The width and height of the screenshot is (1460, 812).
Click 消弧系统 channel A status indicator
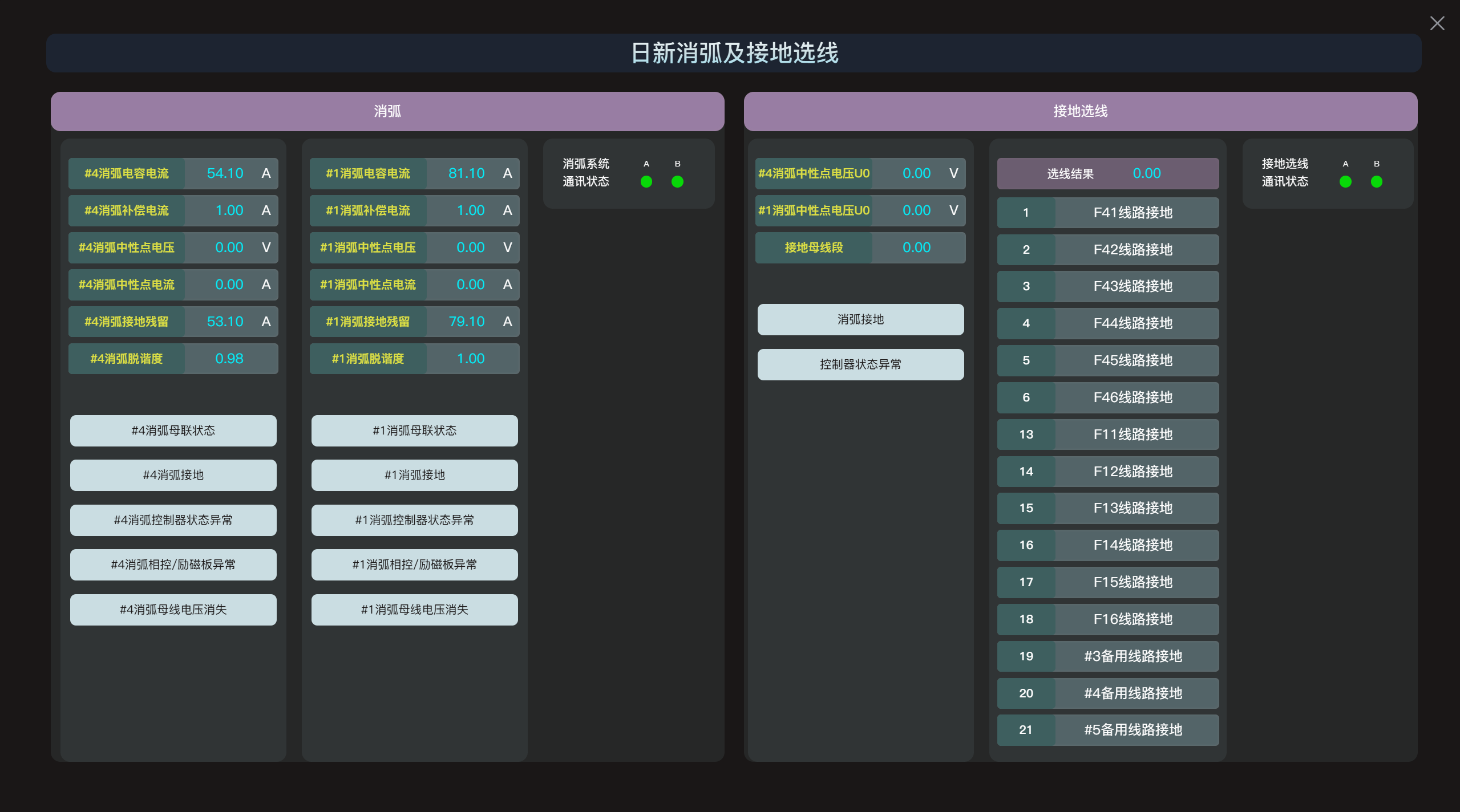tap(646, 182)
